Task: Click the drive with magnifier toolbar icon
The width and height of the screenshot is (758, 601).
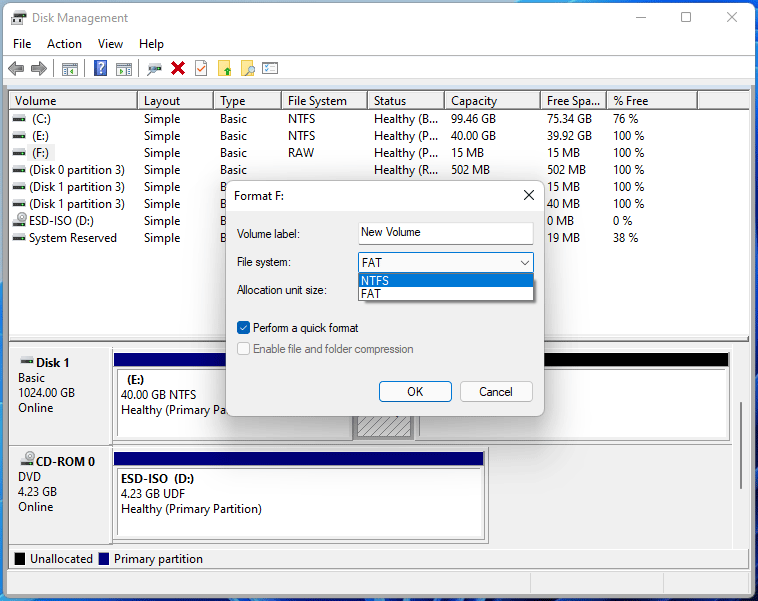Action: coord(154,69)
